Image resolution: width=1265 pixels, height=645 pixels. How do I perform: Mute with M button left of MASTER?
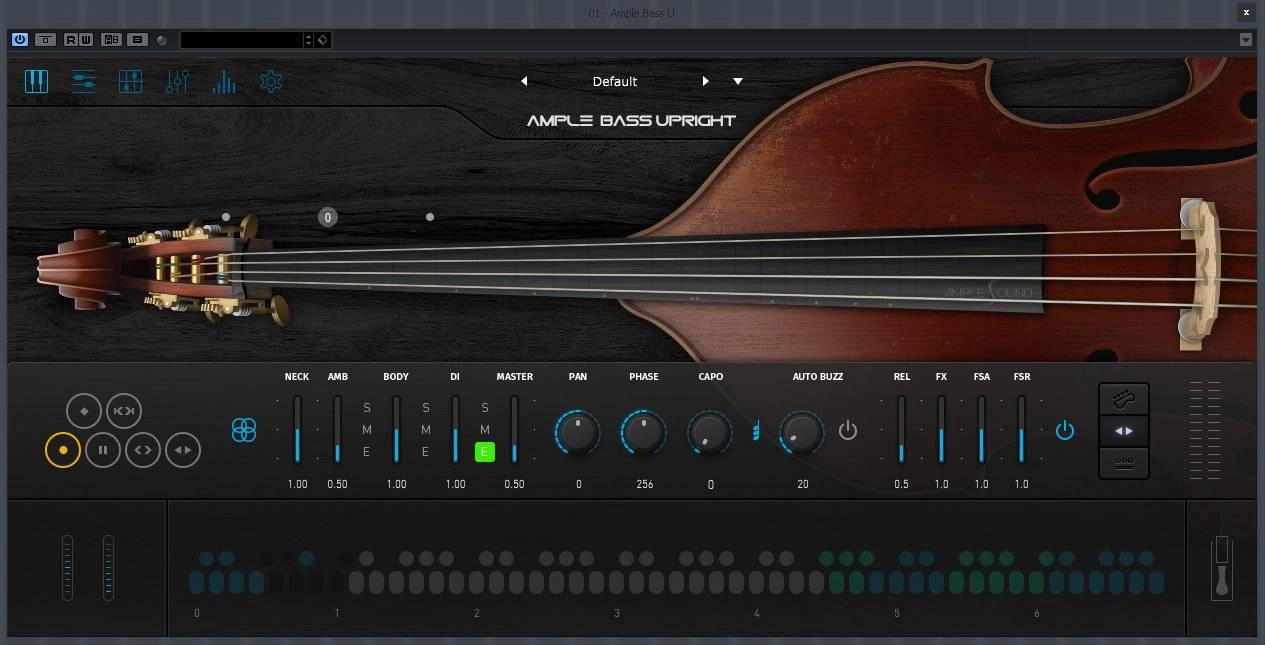pyautogui.click(x=485, y=430)
